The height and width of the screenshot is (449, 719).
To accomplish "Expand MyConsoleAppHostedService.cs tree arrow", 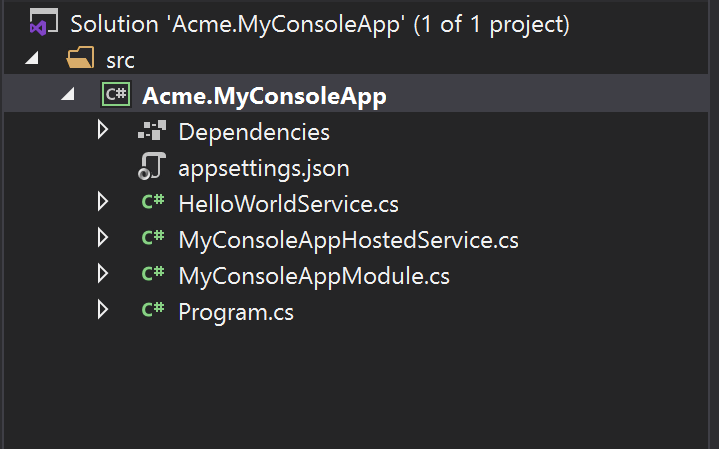I will pos(103,238).
